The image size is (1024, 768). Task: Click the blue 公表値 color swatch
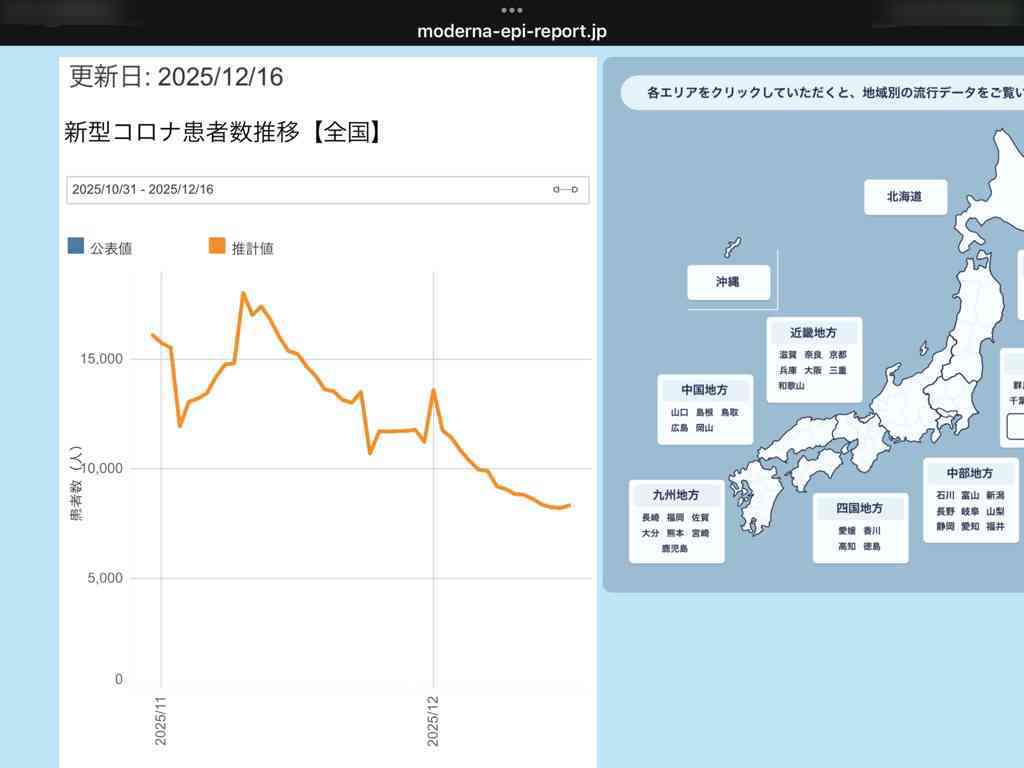click(76, 246)
